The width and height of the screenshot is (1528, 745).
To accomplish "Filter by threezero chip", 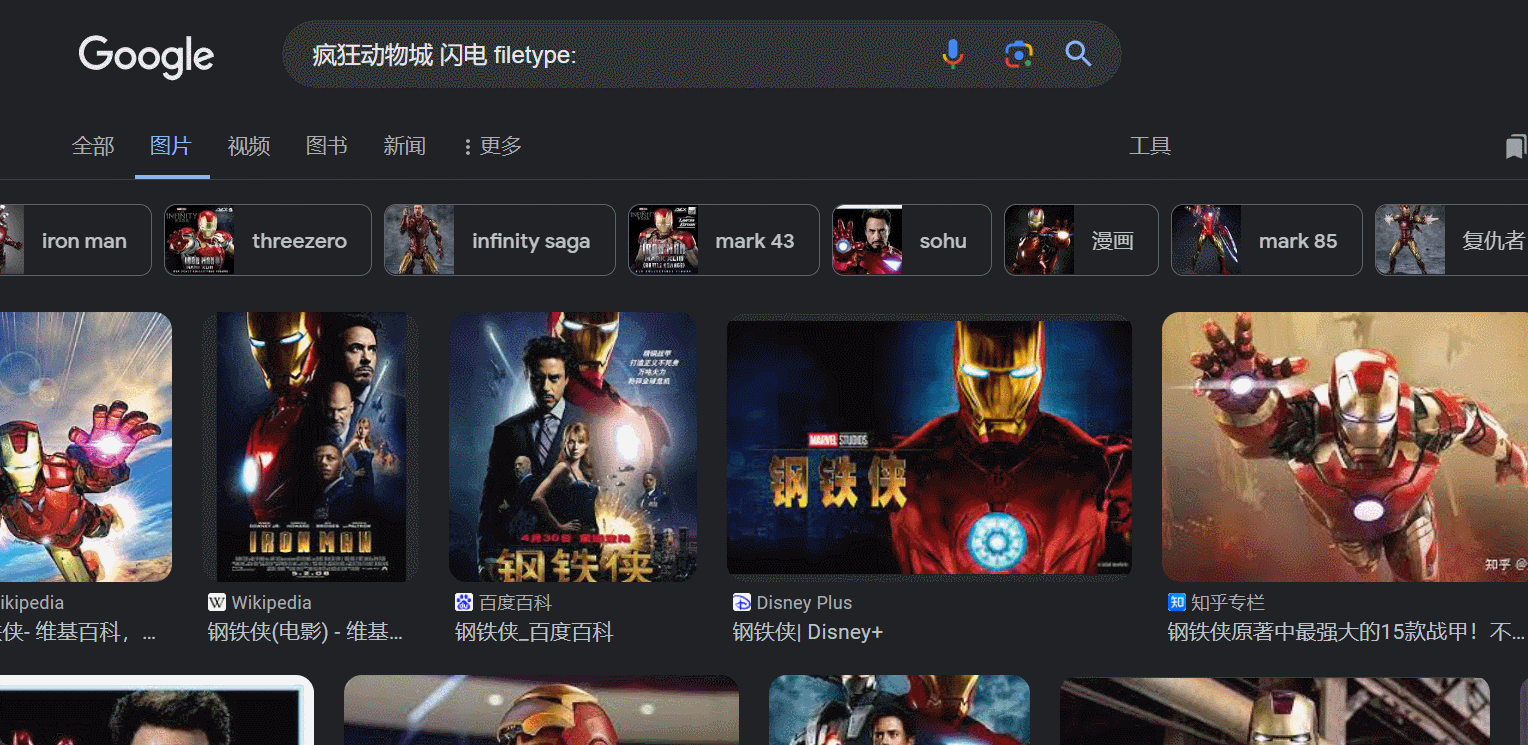I will click(268, 240).
